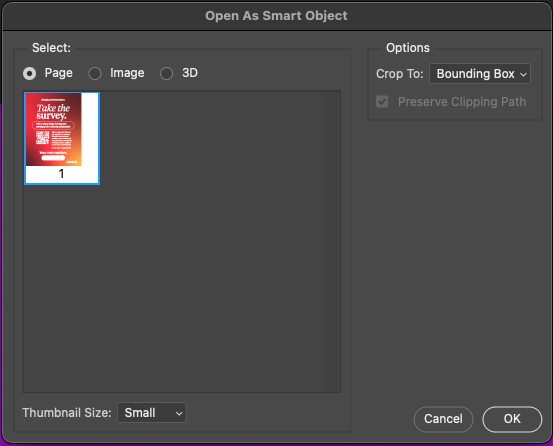This screenshot has height=446, width=553.
Task: Select the 3D radio button
Action: [166, 74]
